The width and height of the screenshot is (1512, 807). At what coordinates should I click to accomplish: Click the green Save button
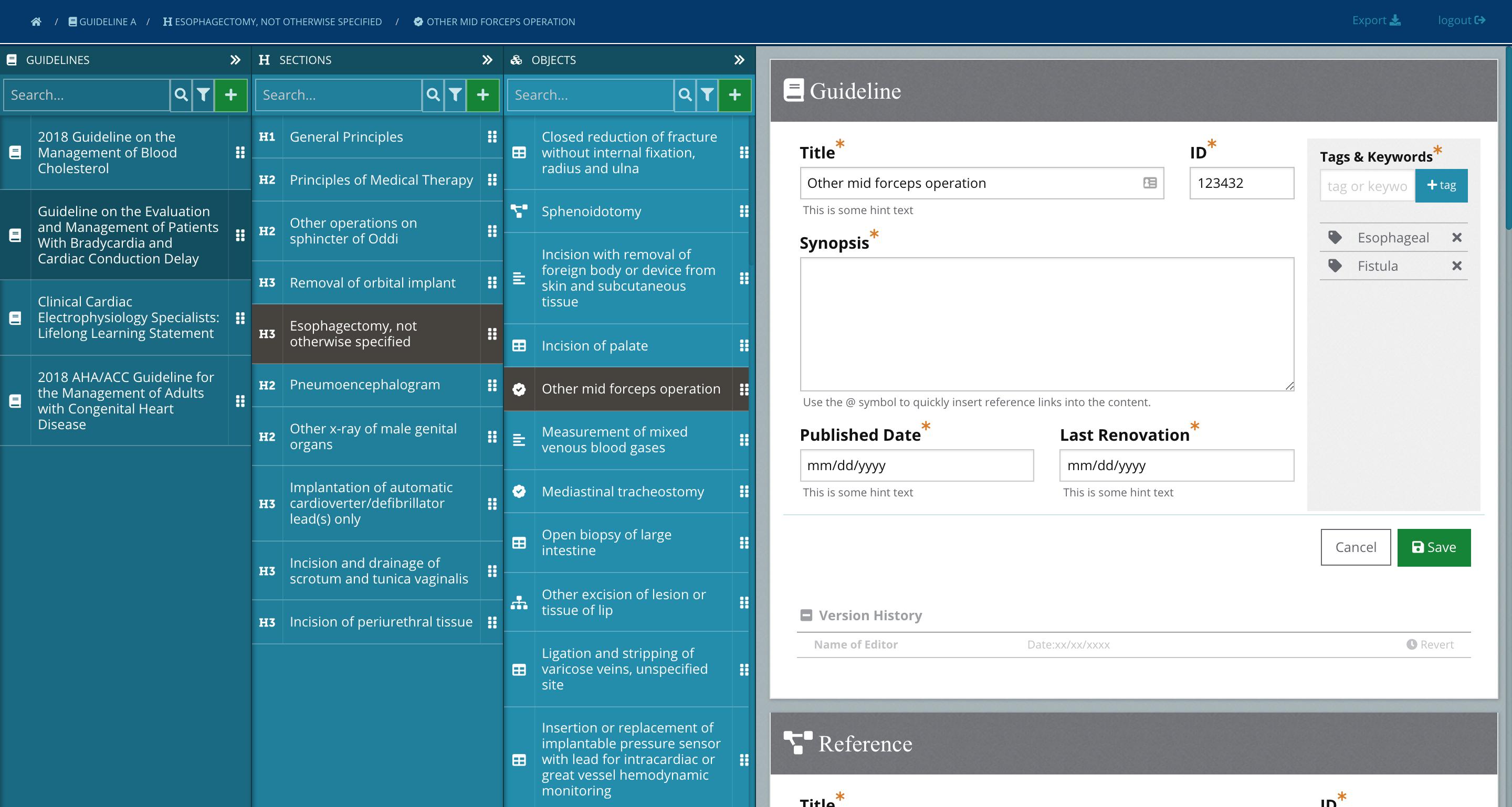coord(1433,547)
